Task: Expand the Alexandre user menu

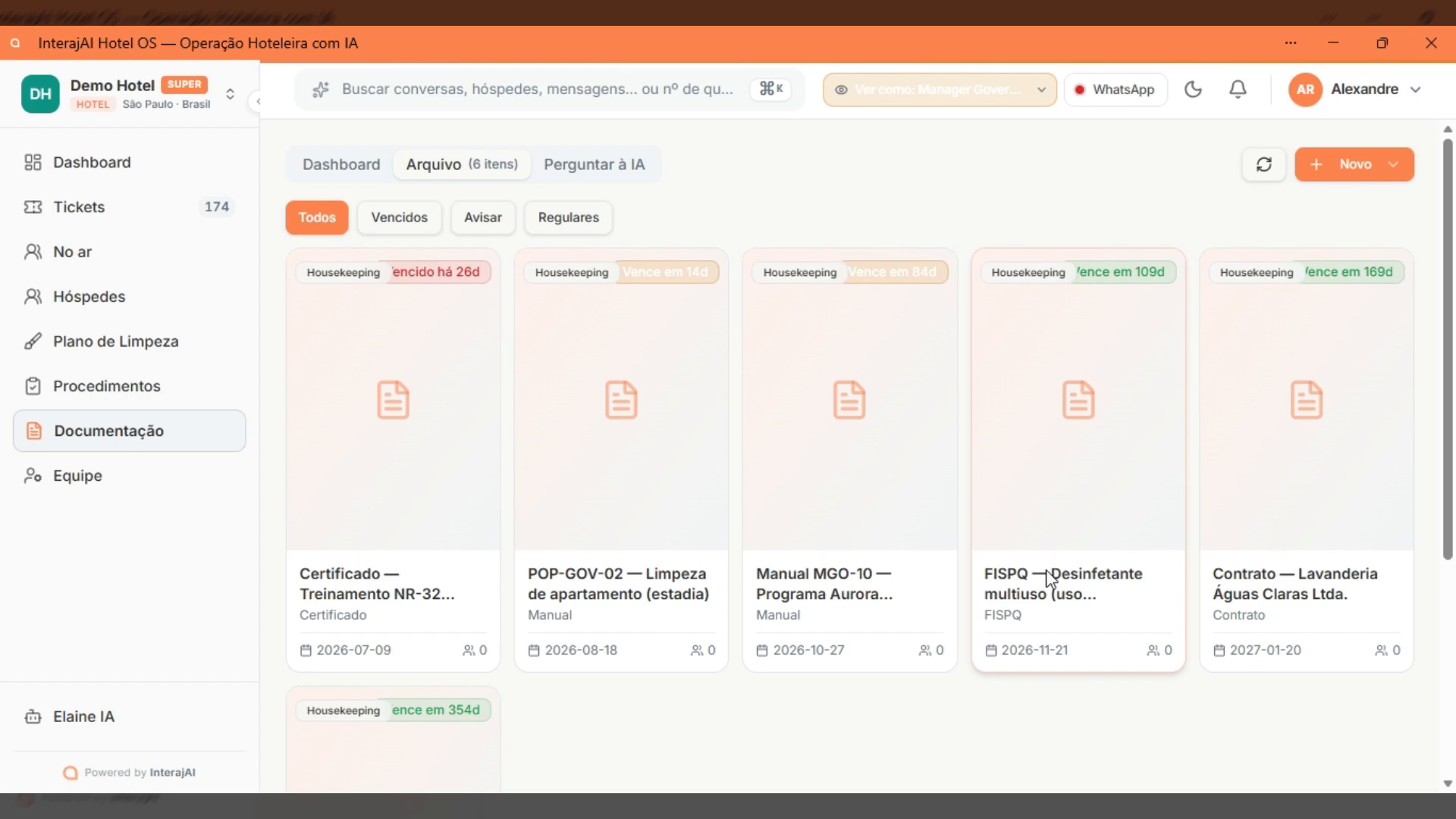Action: click(x=1354, y=89)
